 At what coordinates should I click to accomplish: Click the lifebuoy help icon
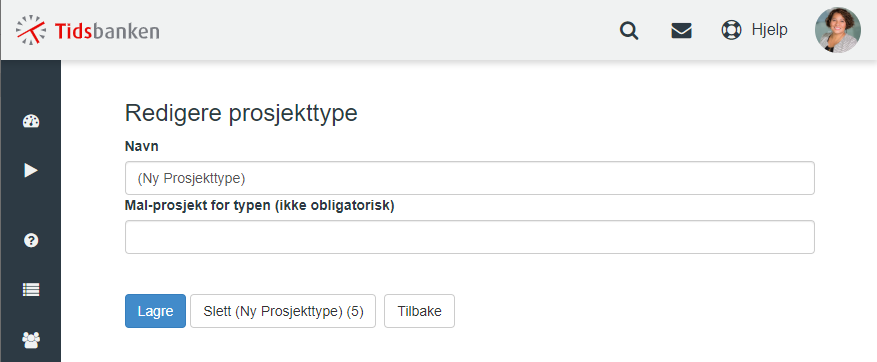click(x=731, y=30)
